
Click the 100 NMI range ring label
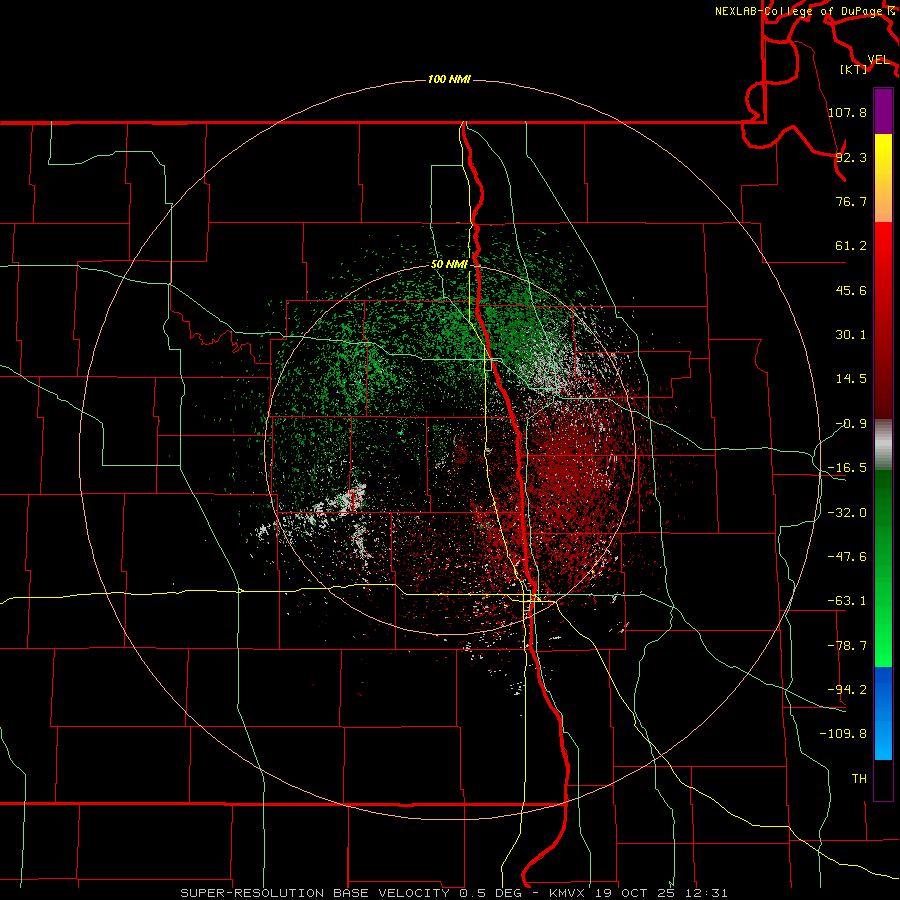(x=449, y=79)
